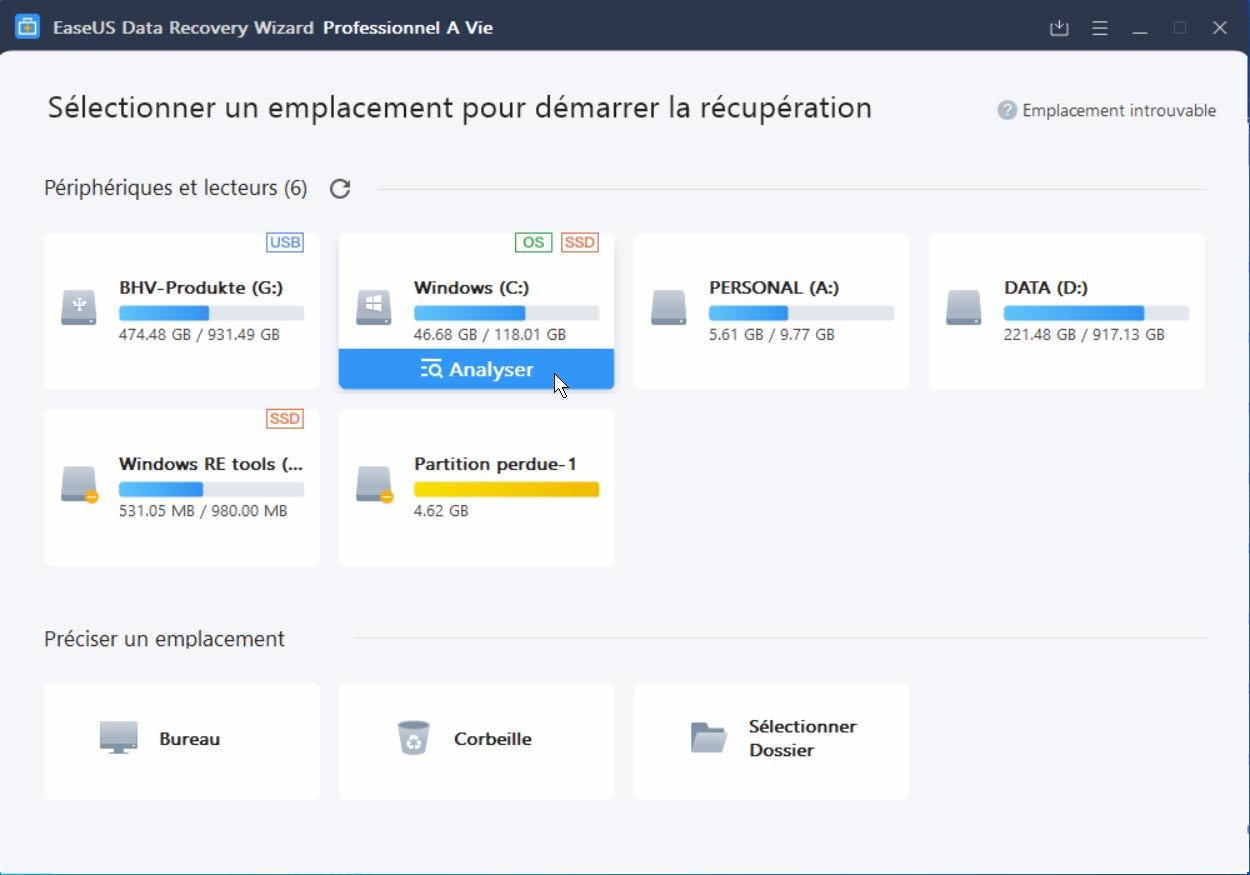This screenshot has width=1250, height=875.
Task: Click the OS badge on Windows (C:)
Action: coord(534,242)
